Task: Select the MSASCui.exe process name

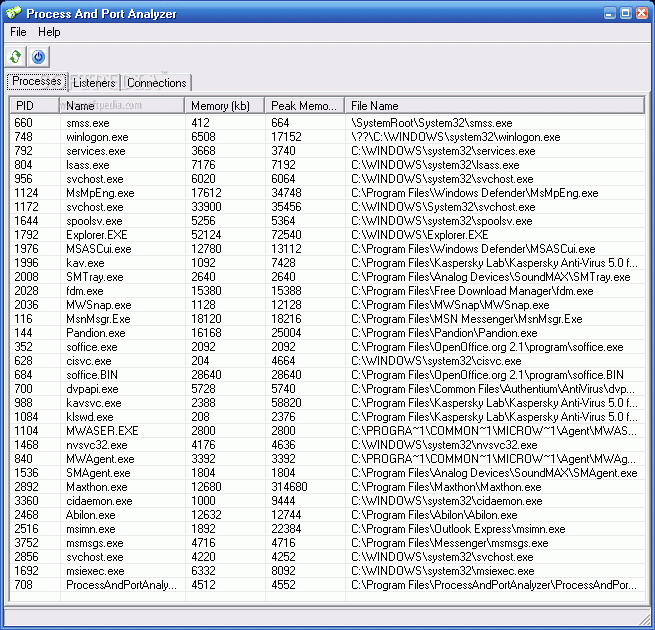Action: tap(99, 249)
